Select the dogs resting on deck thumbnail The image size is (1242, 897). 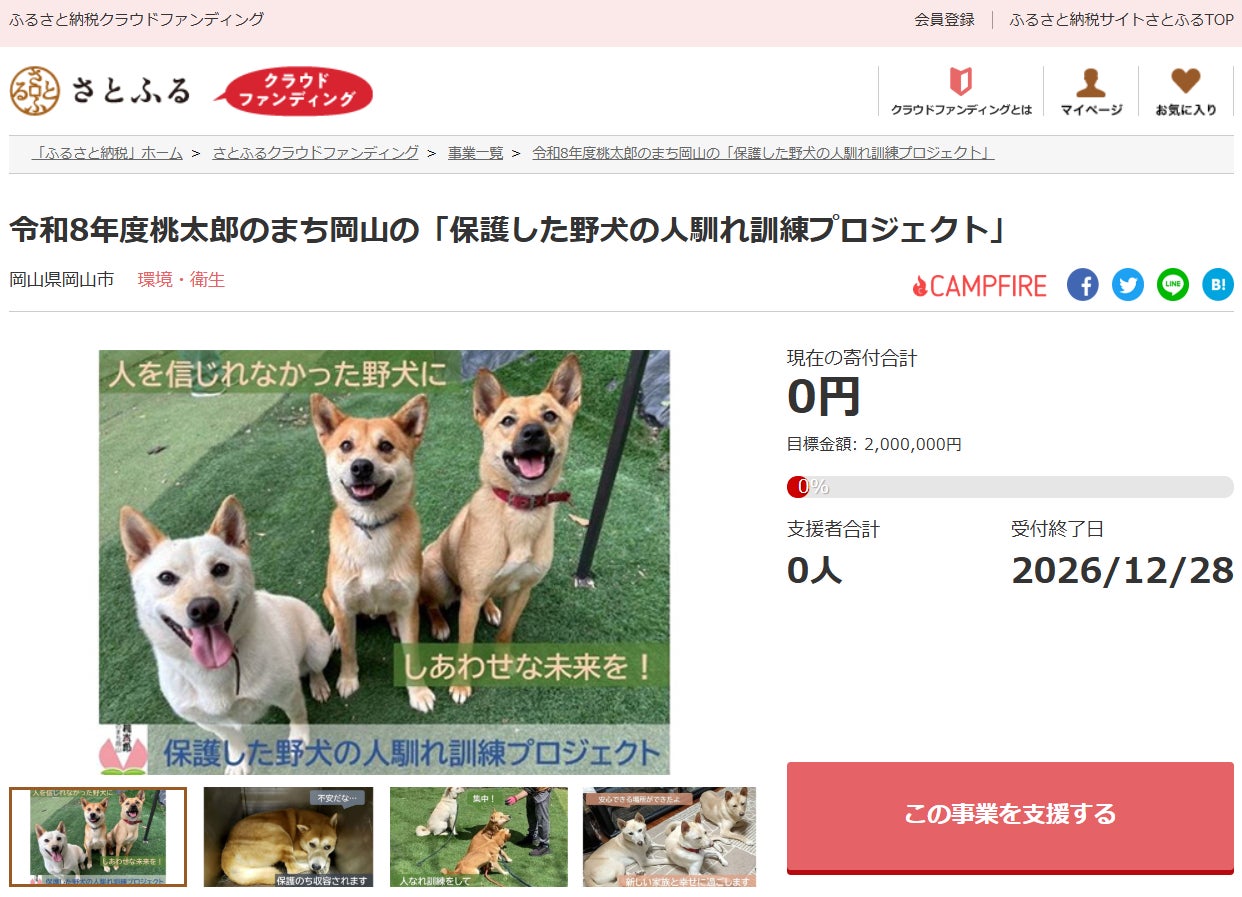pos(669,837)
